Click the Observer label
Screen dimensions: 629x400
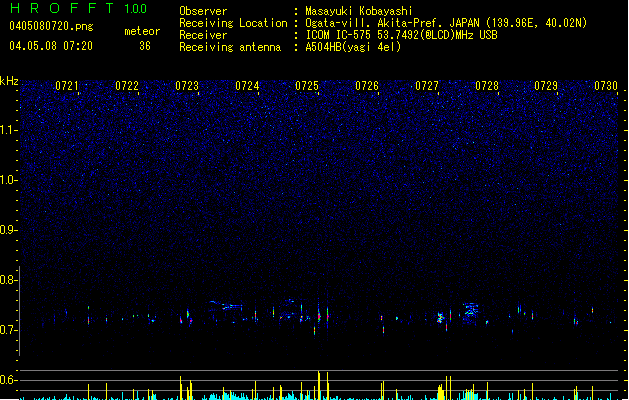pyautogui.click(x=203, y=11)
